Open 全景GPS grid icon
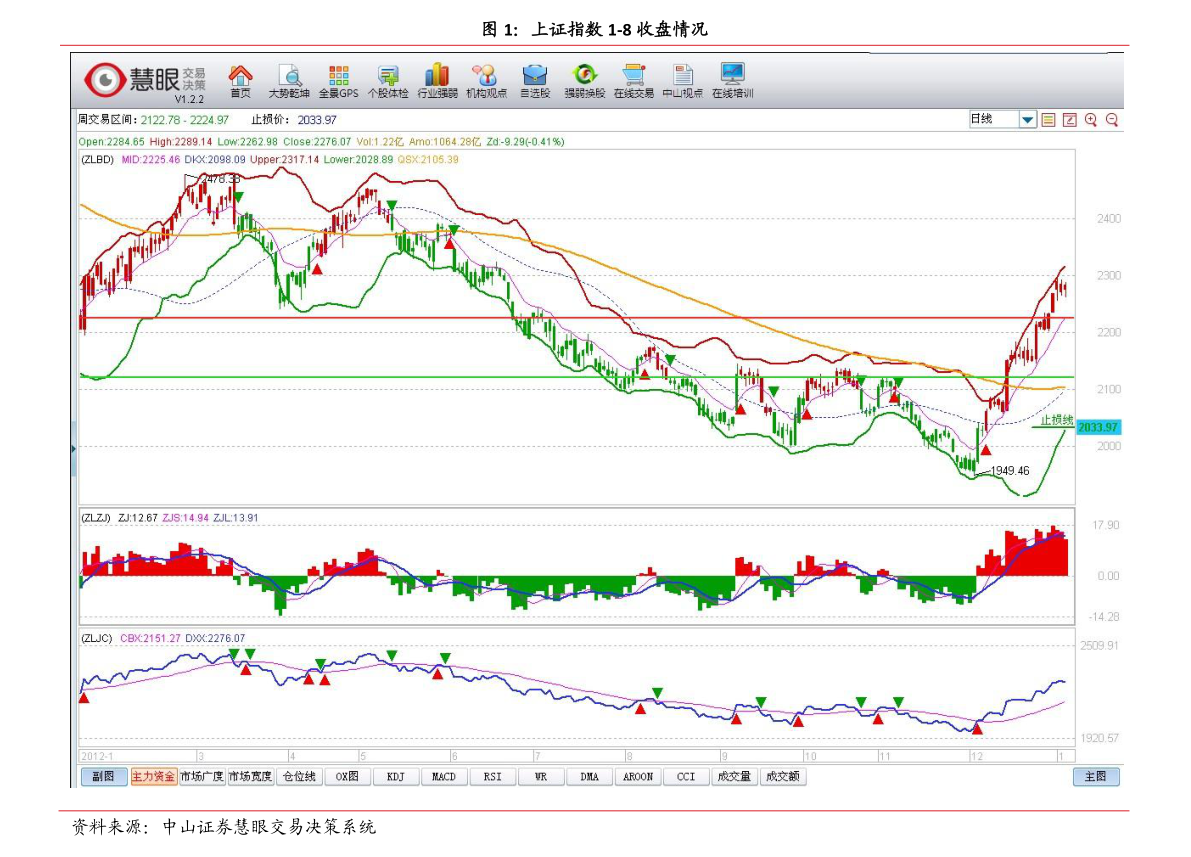 point(338,76)
